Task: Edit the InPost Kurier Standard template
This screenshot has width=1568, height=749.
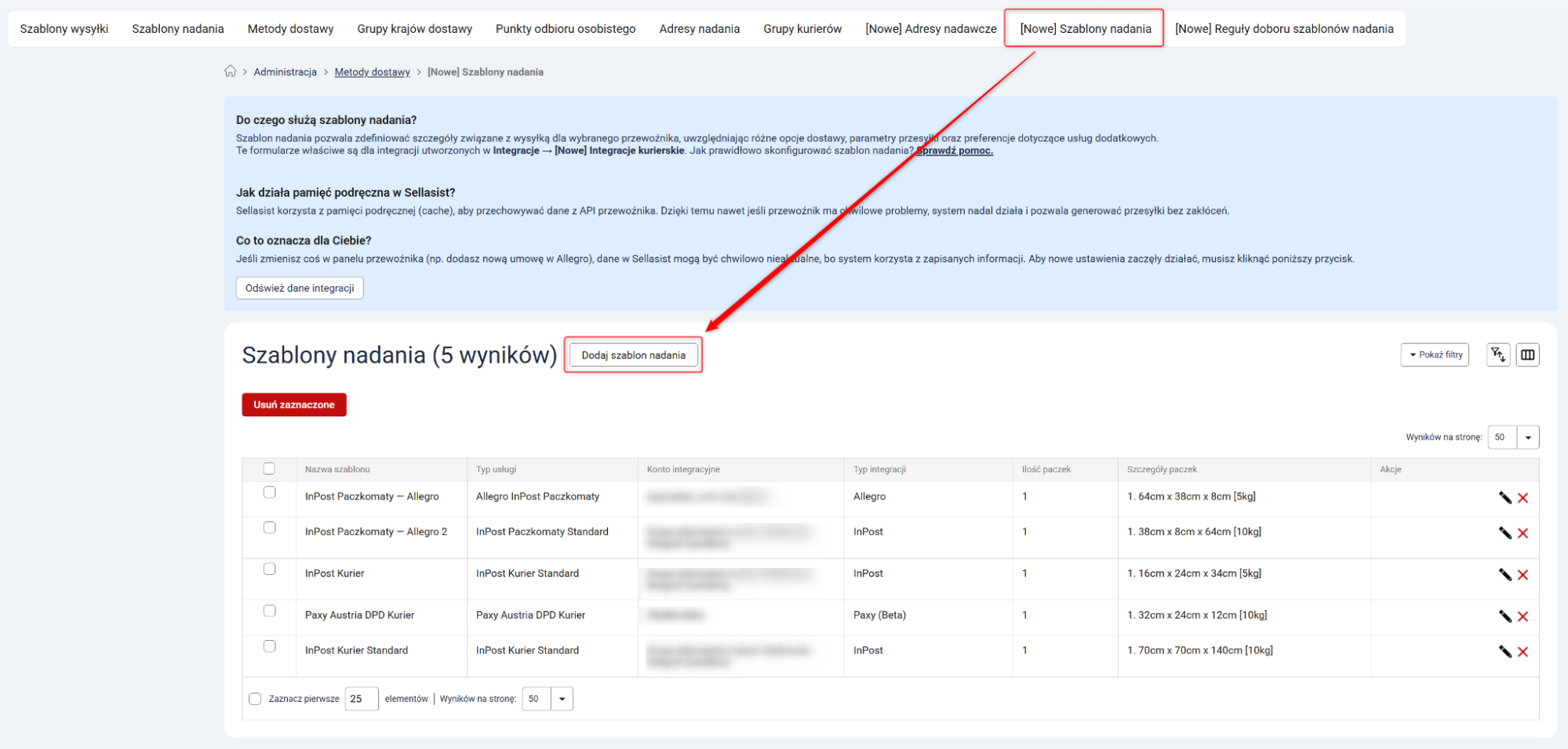Action: click(1504, 652)
